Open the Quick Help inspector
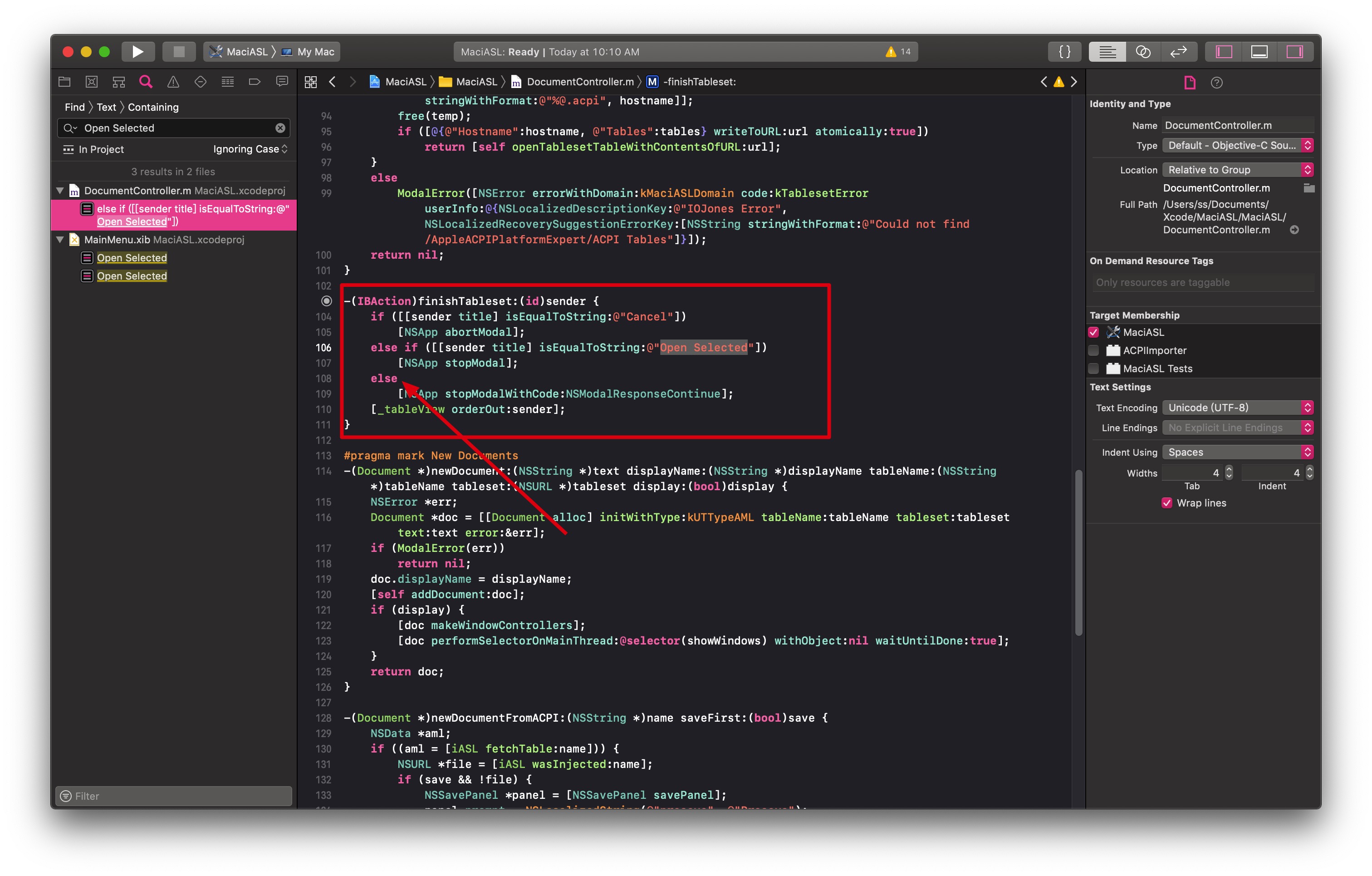 1216,83
